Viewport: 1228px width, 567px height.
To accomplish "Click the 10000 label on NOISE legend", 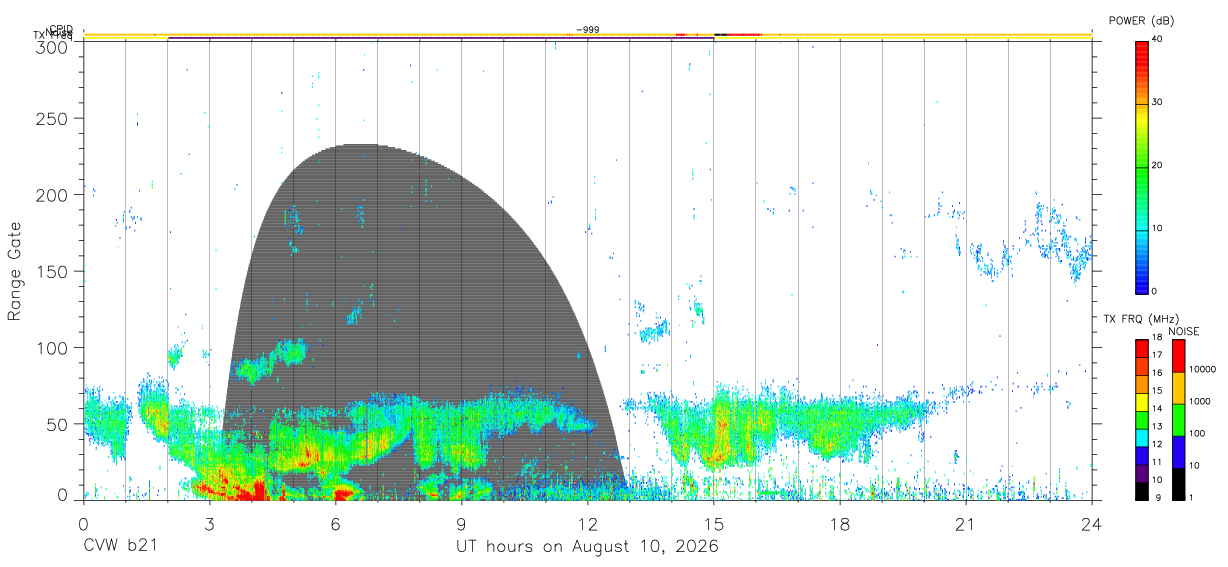I will [1202, 369].
